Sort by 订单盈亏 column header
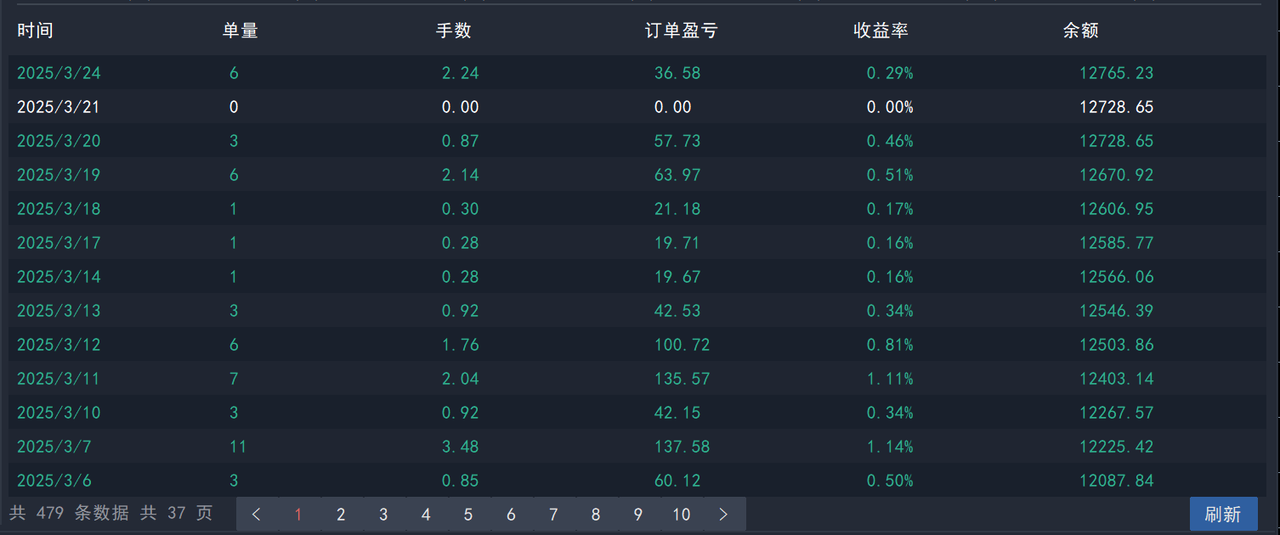The image size is (1280, 535). pos(681,31)
